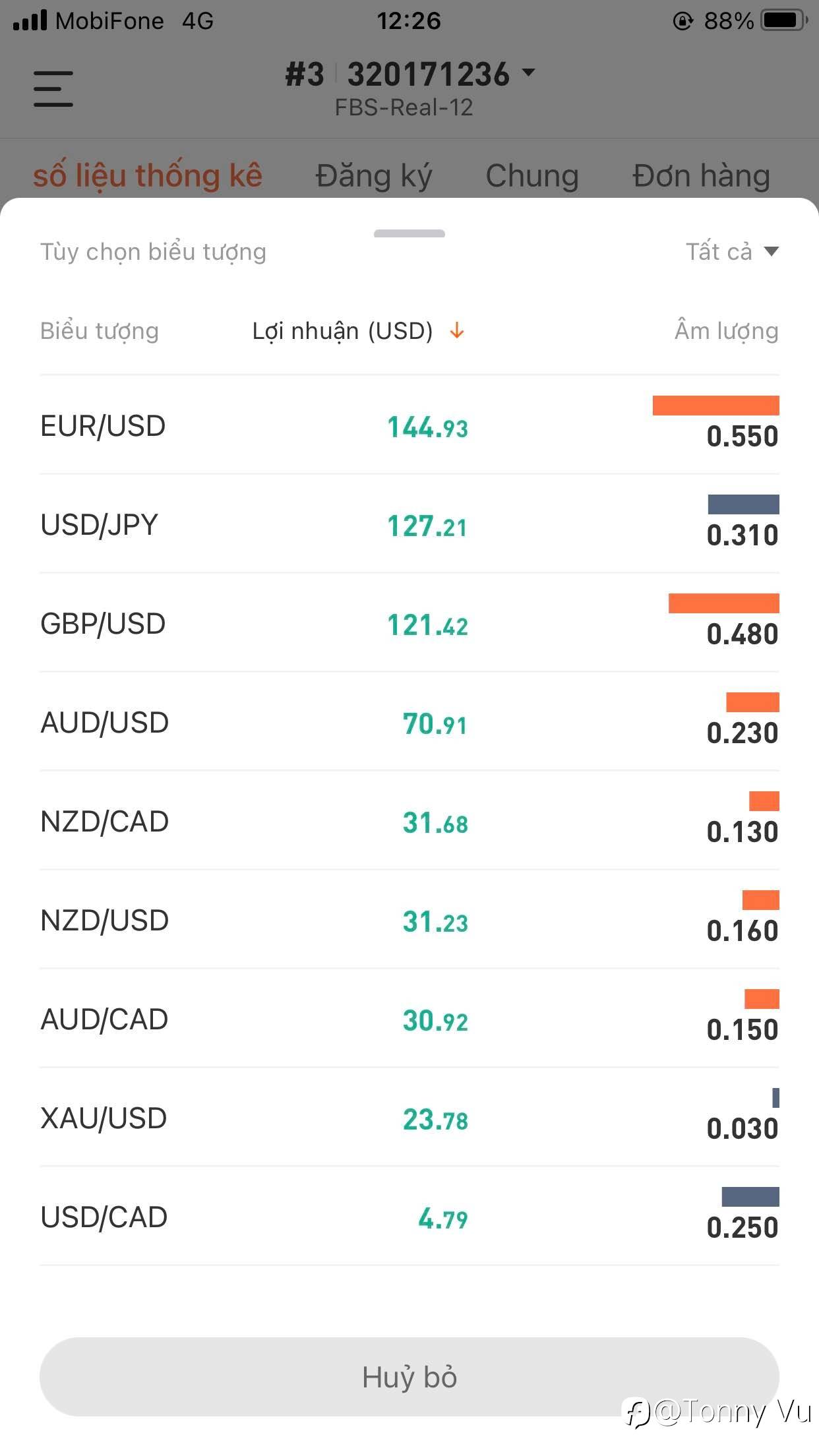Tap the EUR/USD orange volume bar
819x1456 pixels.
coord(715,406)
